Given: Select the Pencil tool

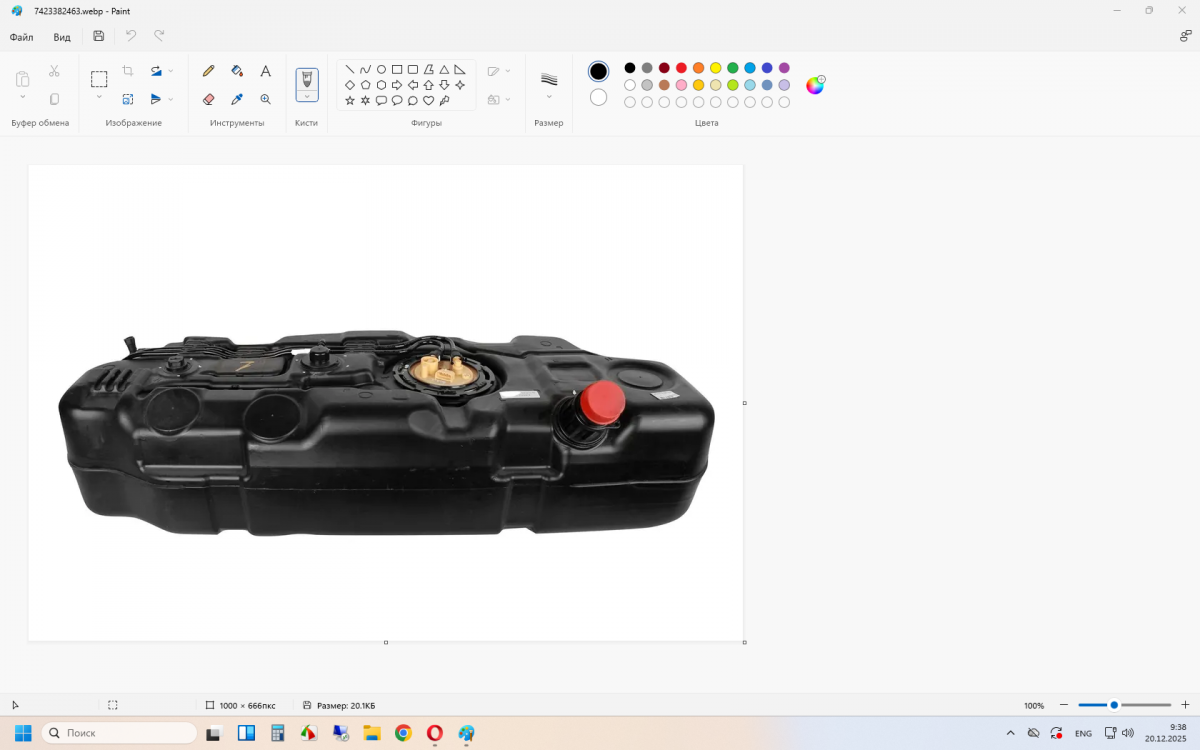Looking at the screenshot, I should tap(208, 71).
